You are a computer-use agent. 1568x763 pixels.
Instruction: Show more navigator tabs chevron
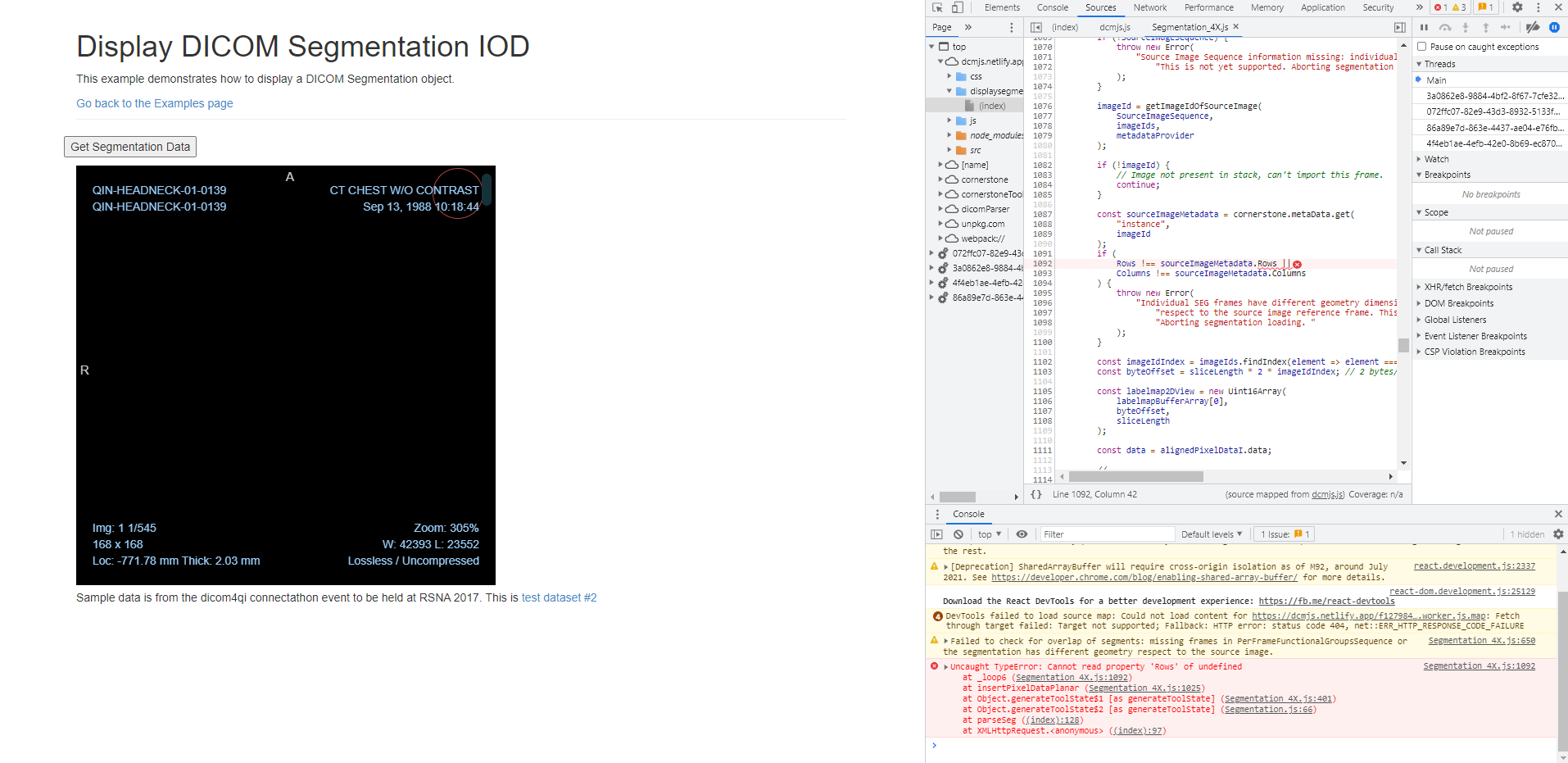click(x=968, y=27)
